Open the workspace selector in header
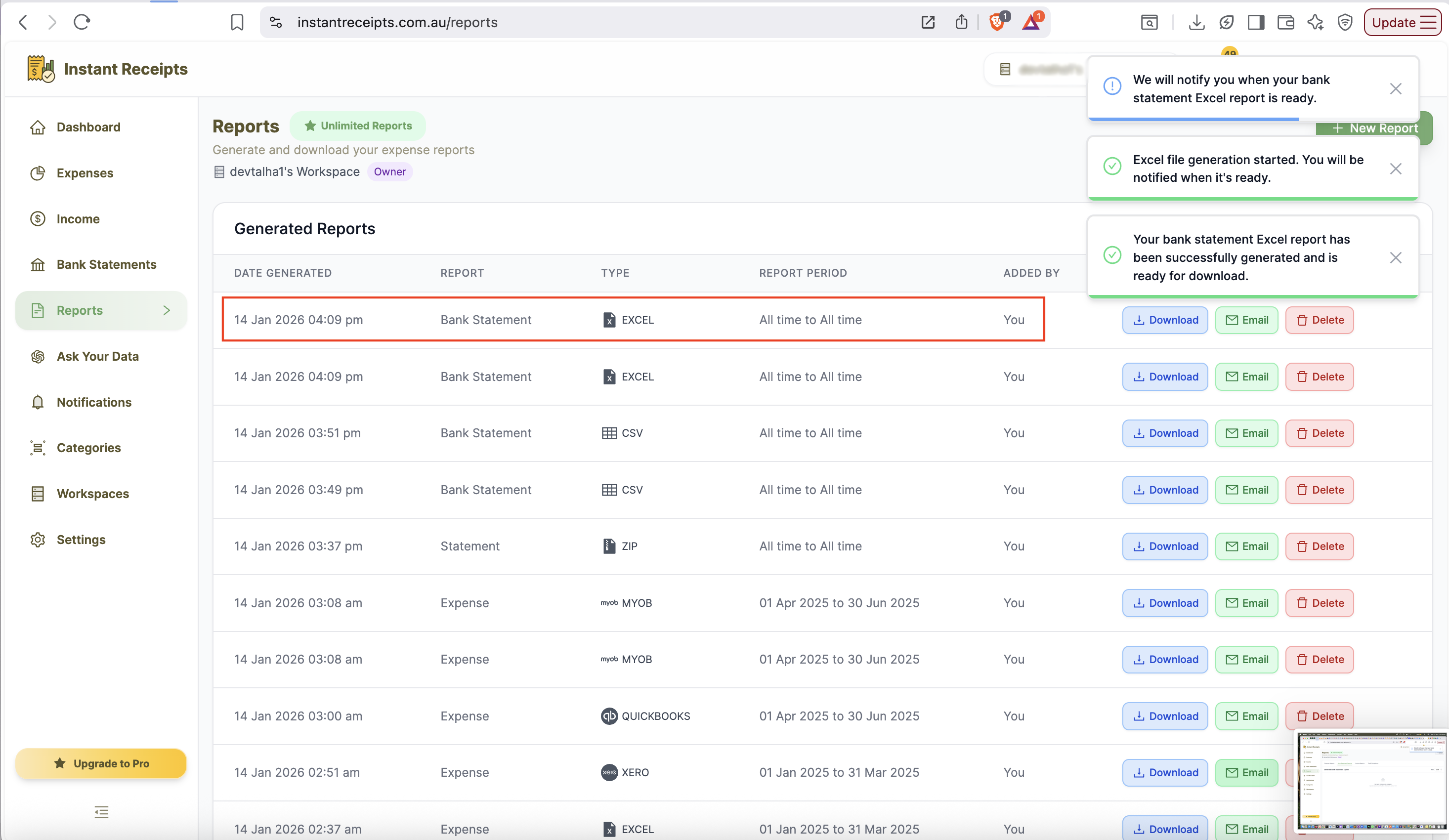This screenshot has width=1449, height=840. 1036,70
